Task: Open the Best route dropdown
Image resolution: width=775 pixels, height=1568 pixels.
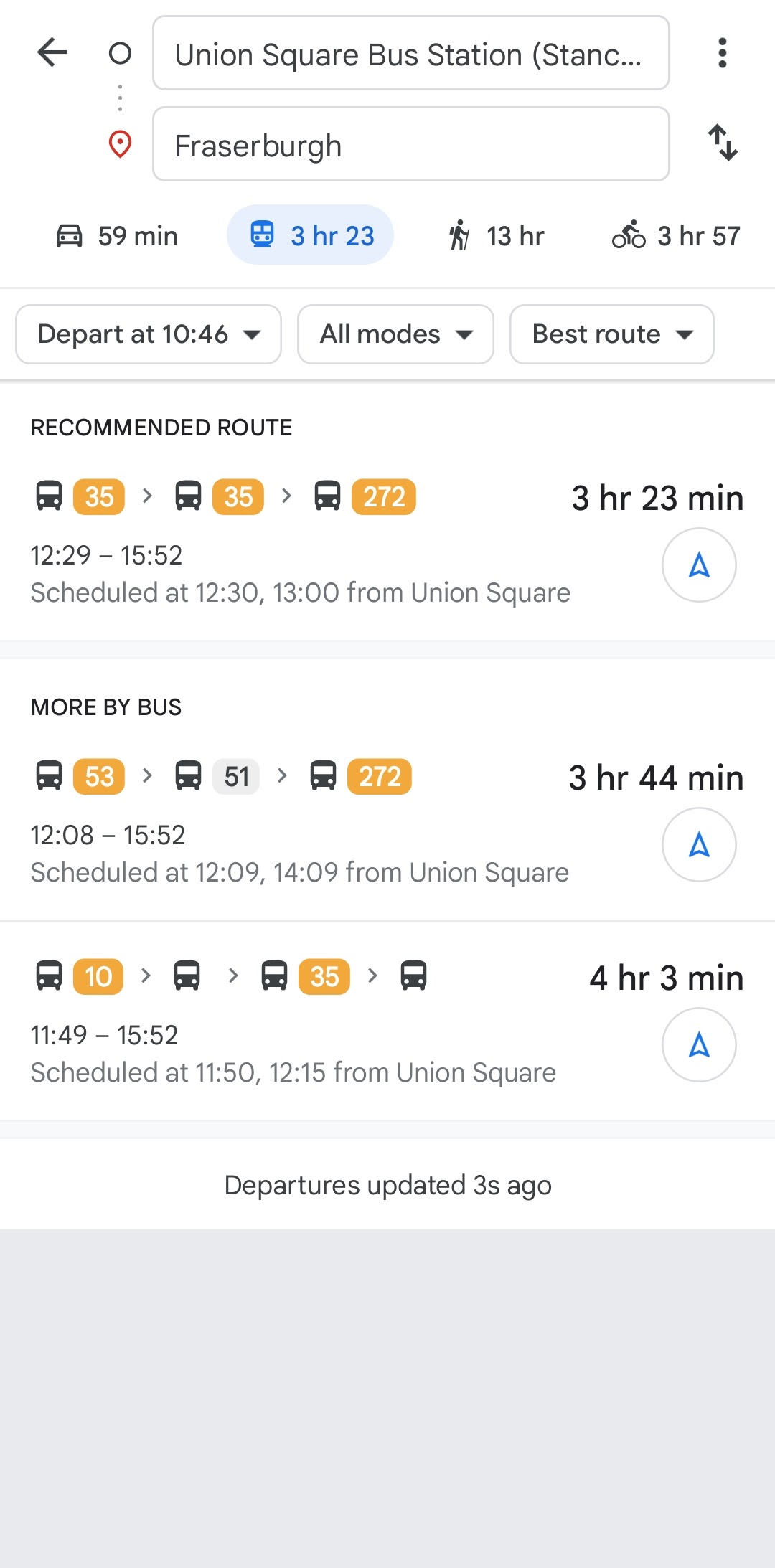Action: click(611, 334)
